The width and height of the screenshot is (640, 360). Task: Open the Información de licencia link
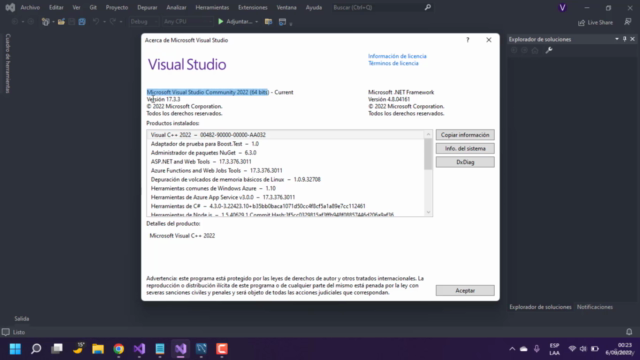(397, 56)
